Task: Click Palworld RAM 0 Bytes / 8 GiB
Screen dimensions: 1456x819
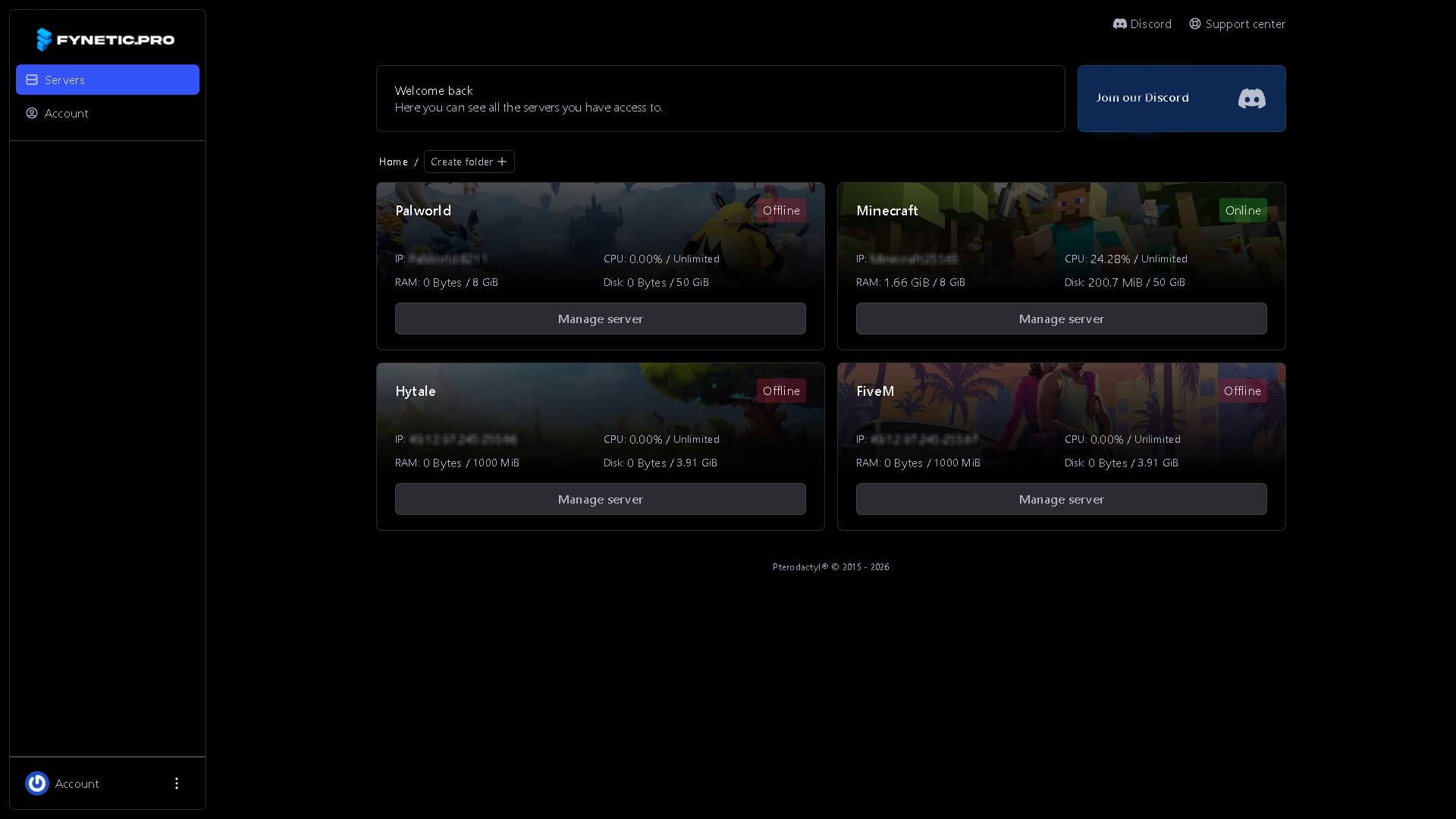Action: tap(447, 282)
